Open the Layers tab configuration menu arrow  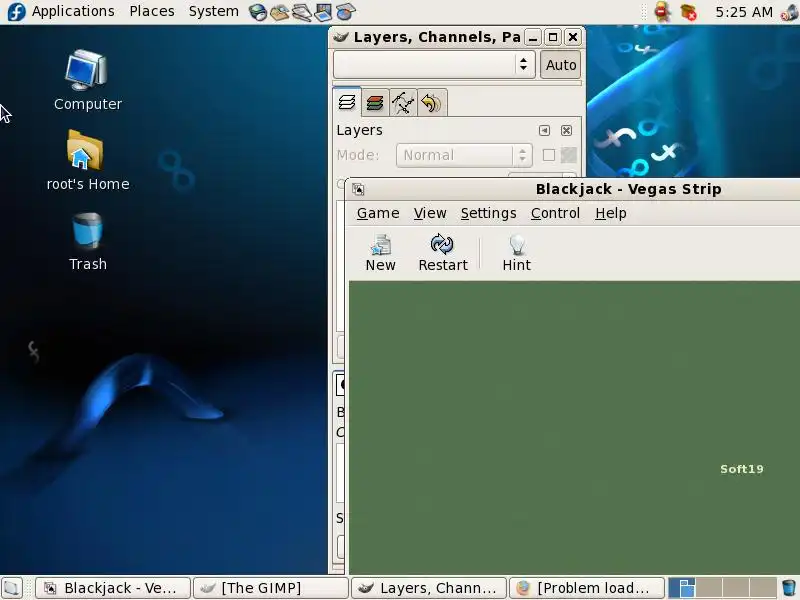pyautogui.click(x=544, y=131)
